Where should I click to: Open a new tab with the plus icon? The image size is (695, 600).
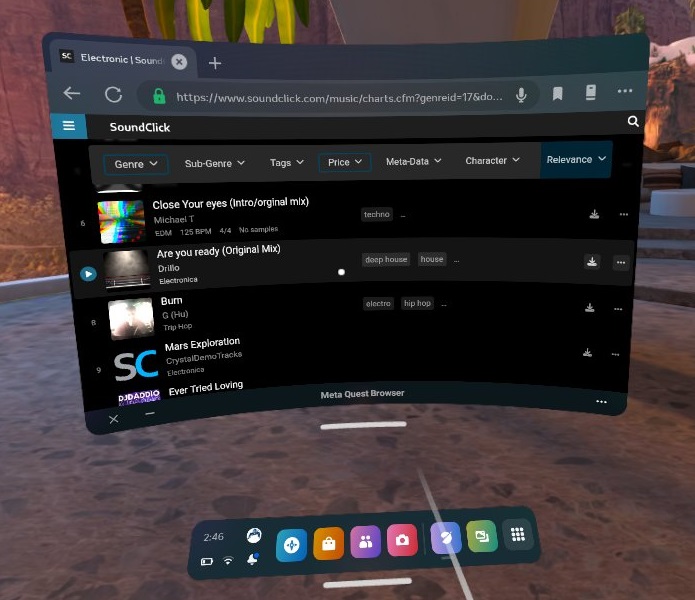[215, 63]
